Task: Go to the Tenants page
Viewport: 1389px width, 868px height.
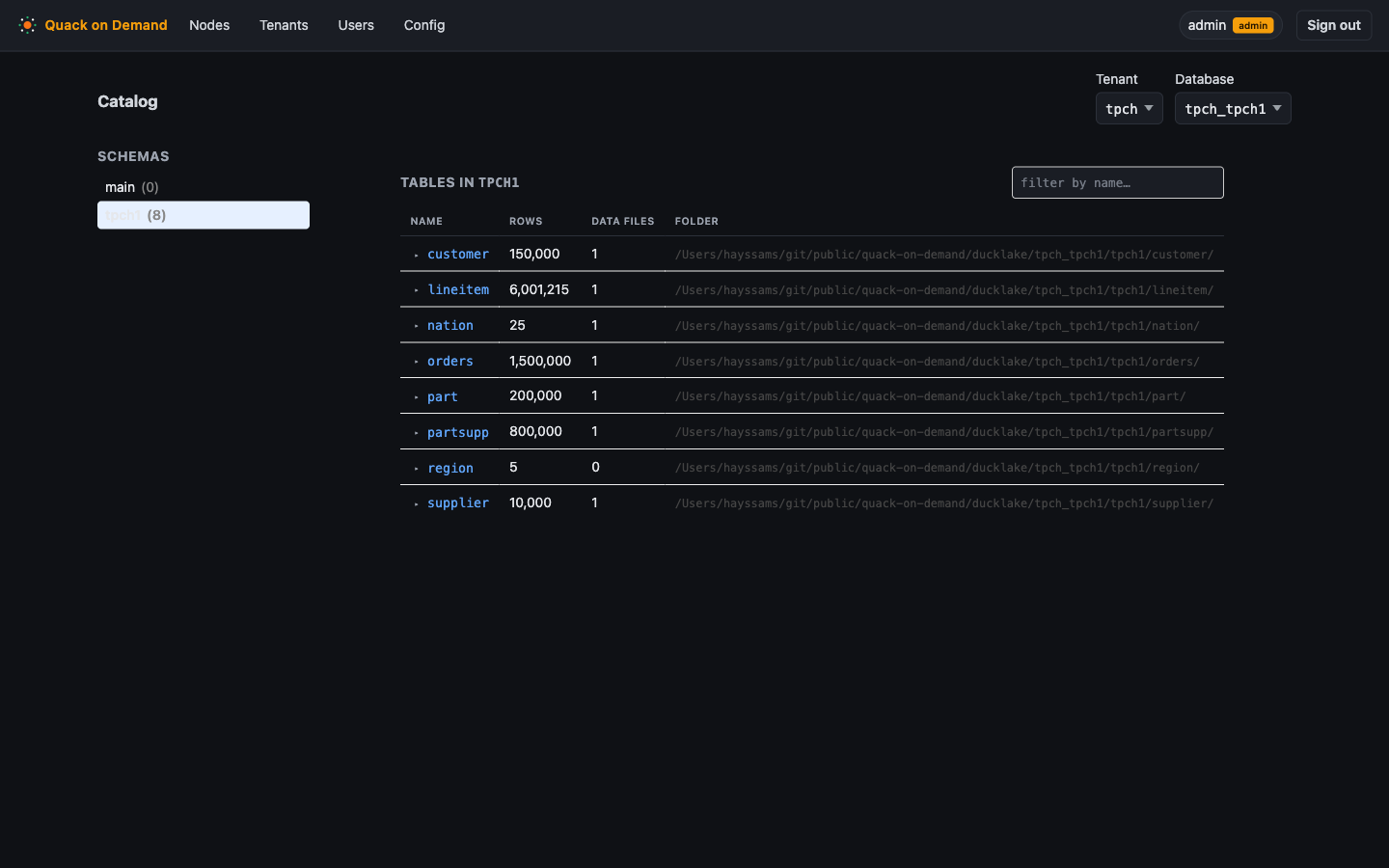Action: 284,25
